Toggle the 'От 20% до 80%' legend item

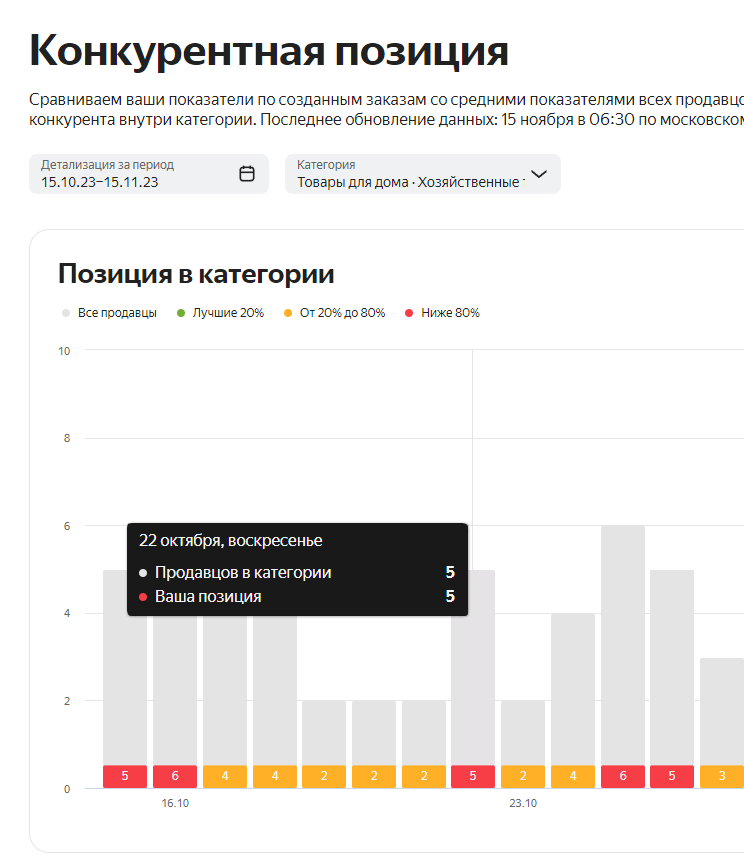pos(334,313)
